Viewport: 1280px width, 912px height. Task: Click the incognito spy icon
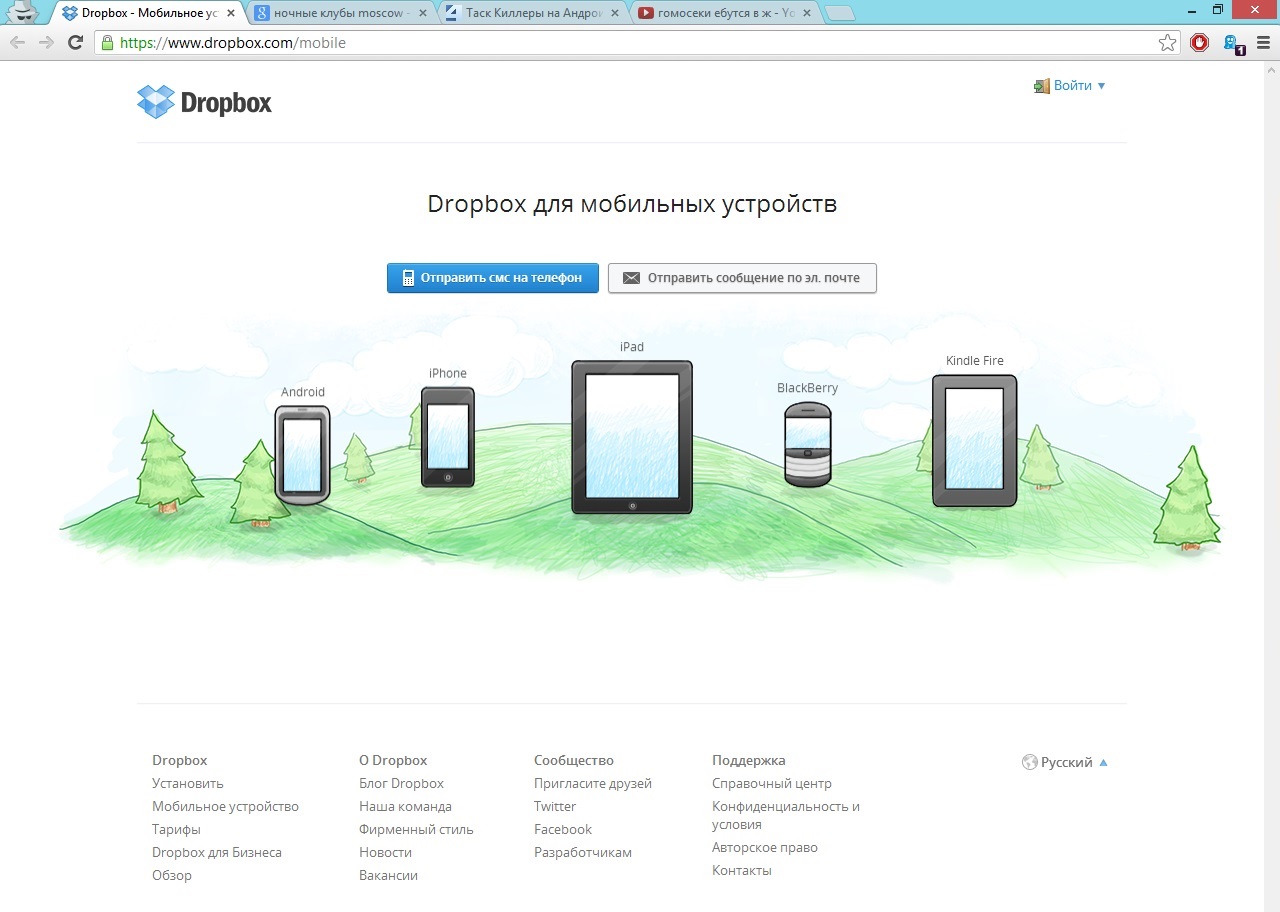[21, 12]
